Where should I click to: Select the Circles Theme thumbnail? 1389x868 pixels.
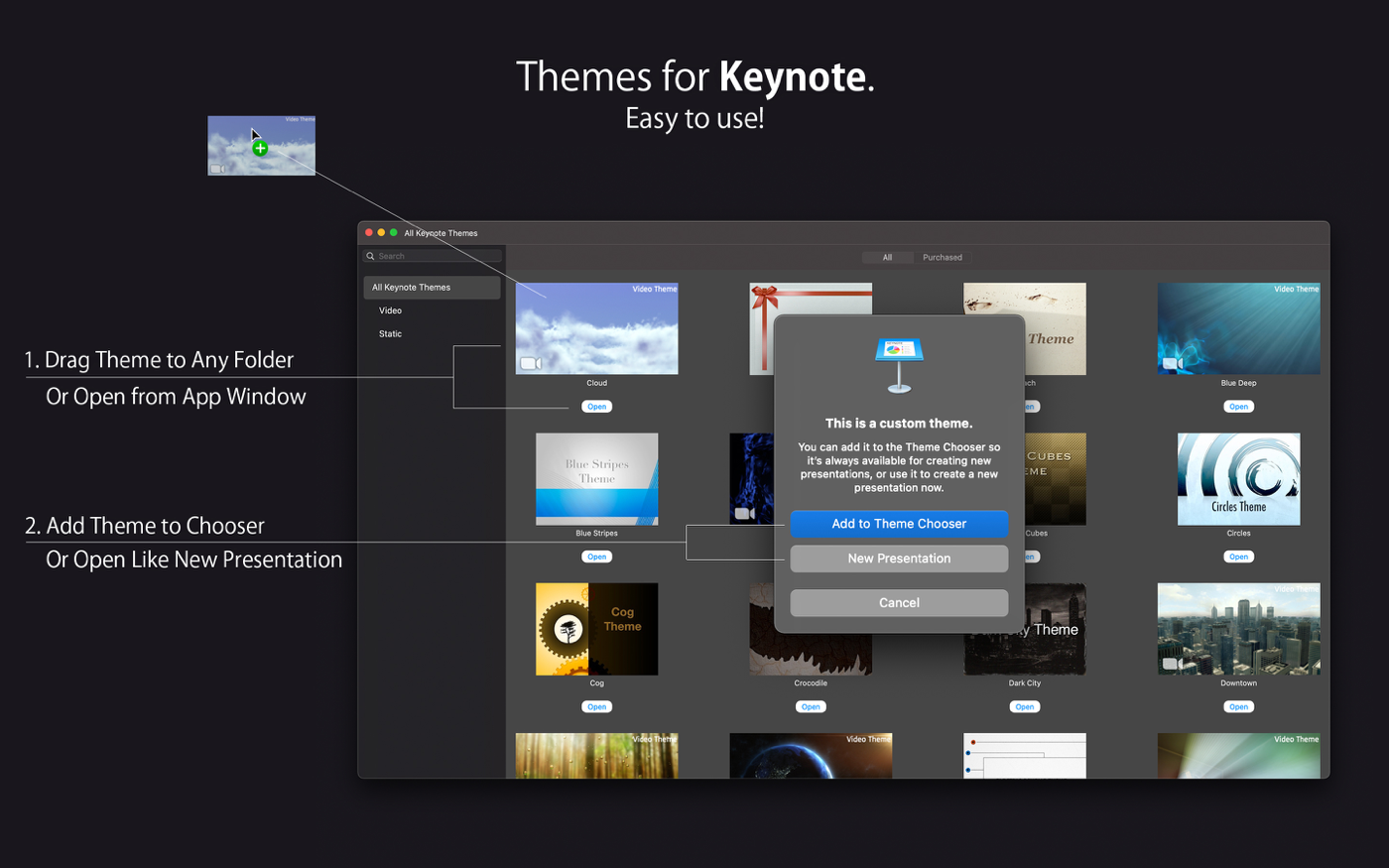tap(1238, 479)
